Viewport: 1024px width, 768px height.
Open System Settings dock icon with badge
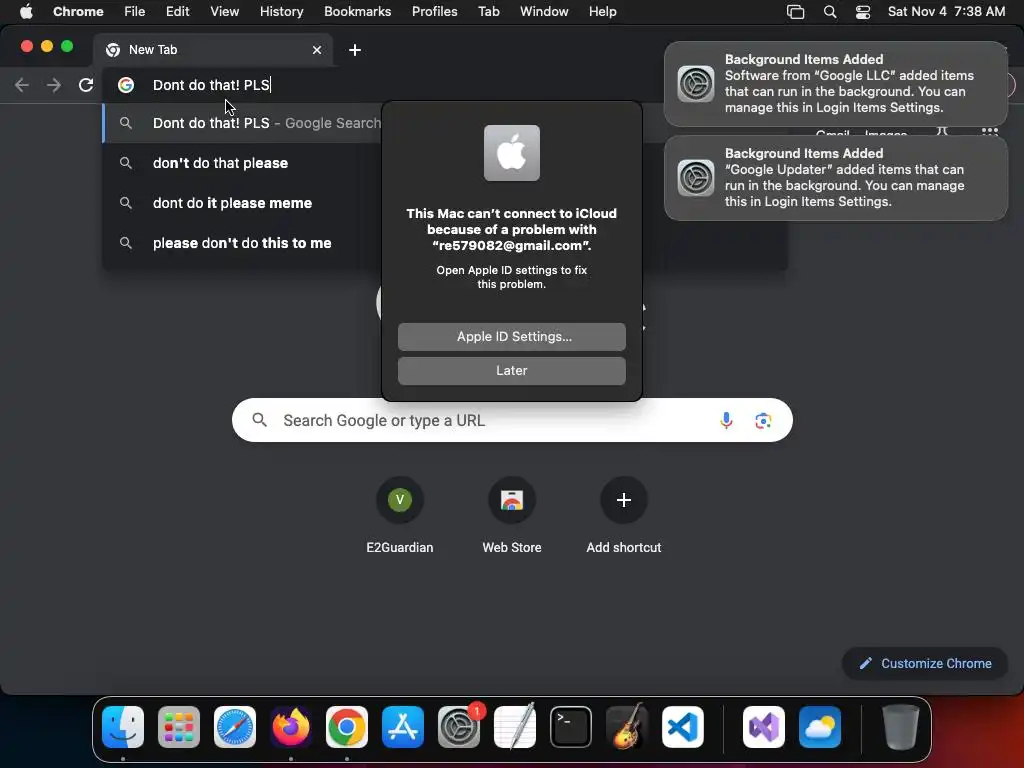point(459,727)
